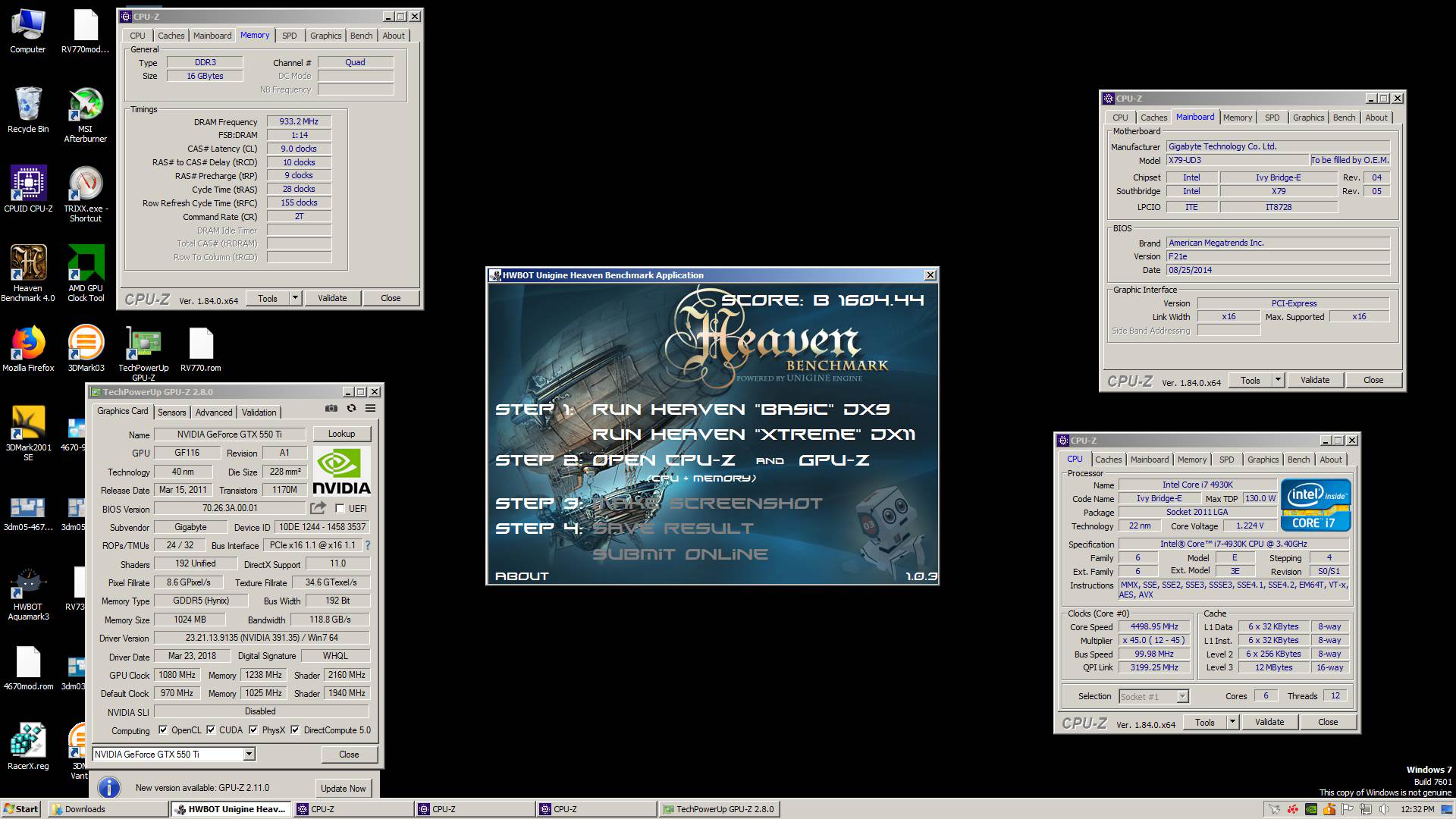Image resolution: width=1456 pixels, height=819 pixels.
Task: Click Run Heaven Xtreme DX11 option
Action: pos(754,435)
